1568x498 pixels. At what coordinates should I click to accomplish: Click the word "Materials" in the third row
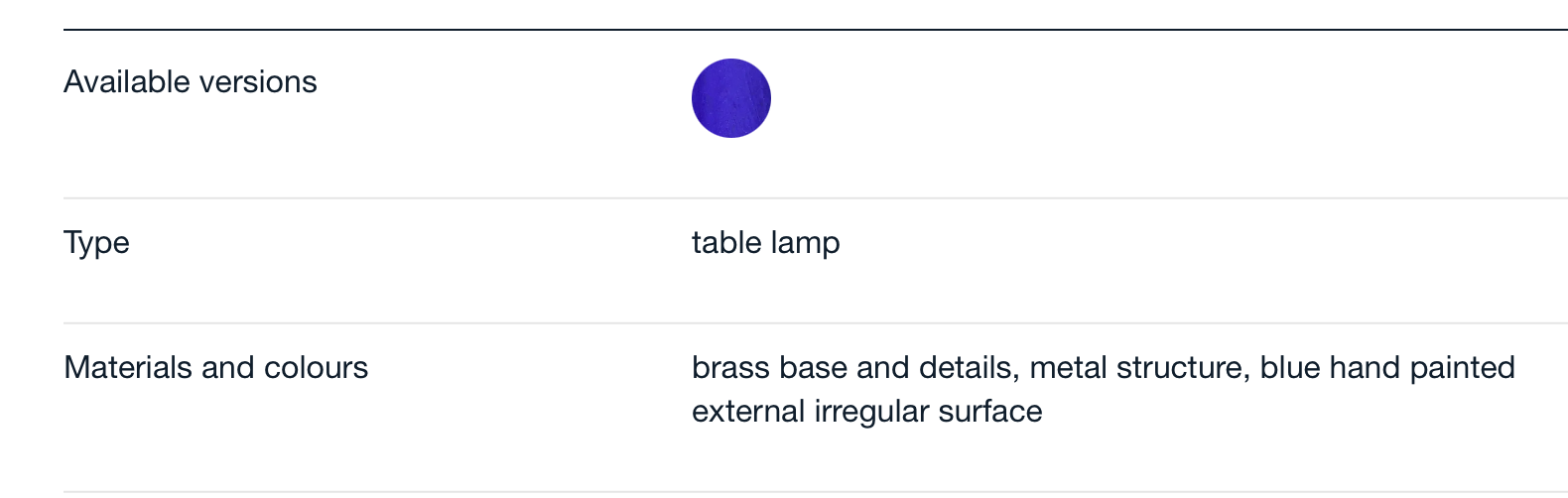[x=129, y=368]
